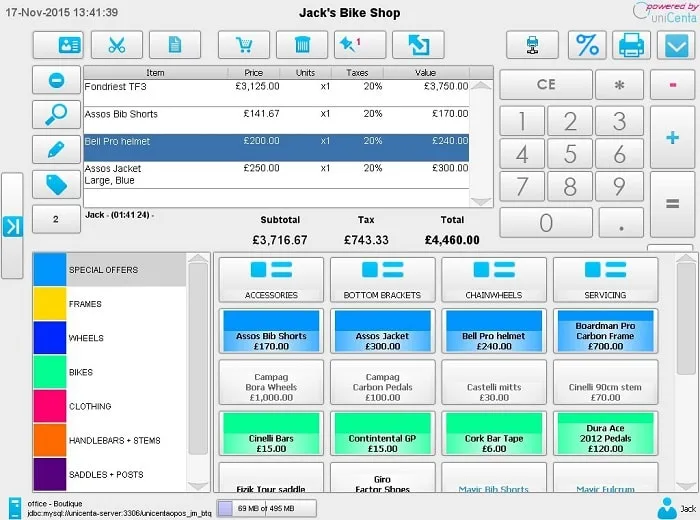This screenshot has height=520, width=700.
Task: Click the percent discount icon
Action: (x=587, y=45)
